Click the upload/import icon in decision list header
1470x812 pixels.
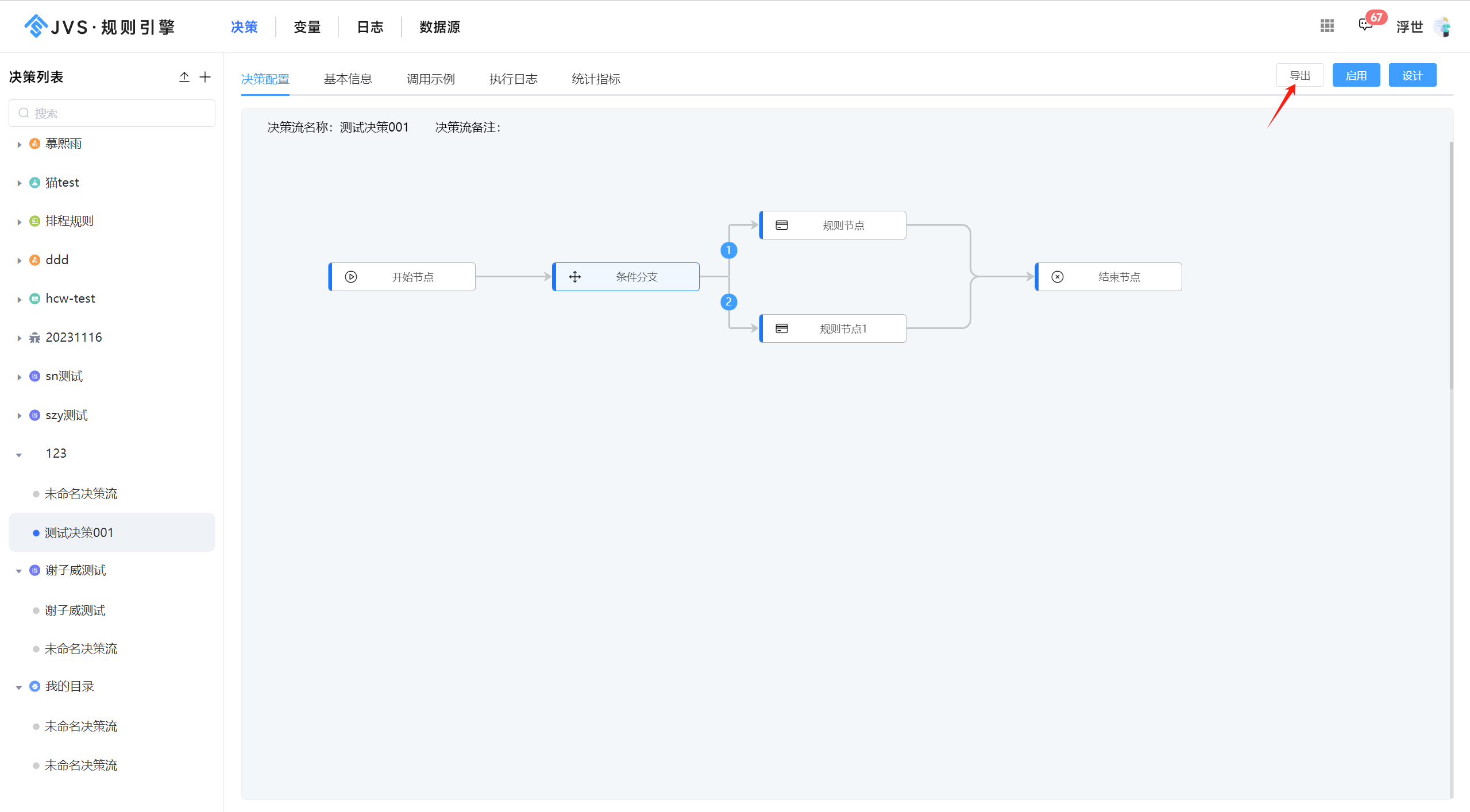(x=184, y=77)
